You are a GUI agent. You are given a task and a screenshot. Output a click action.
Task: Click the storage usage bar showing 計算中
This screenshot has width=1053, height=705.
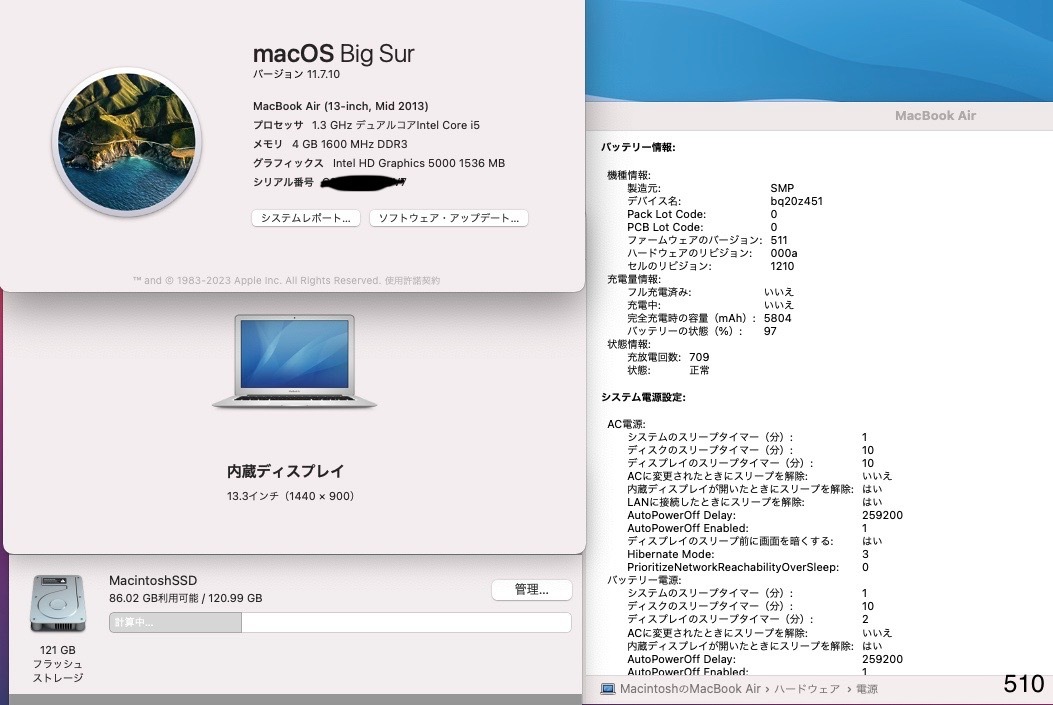point(340,622)
